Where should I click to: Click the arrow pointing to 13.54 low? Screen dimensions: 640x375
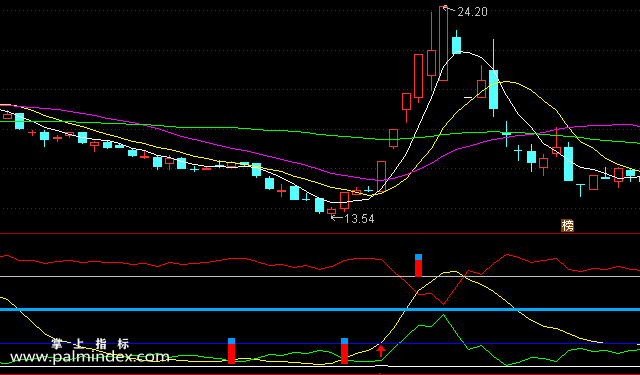pos(337,218)
